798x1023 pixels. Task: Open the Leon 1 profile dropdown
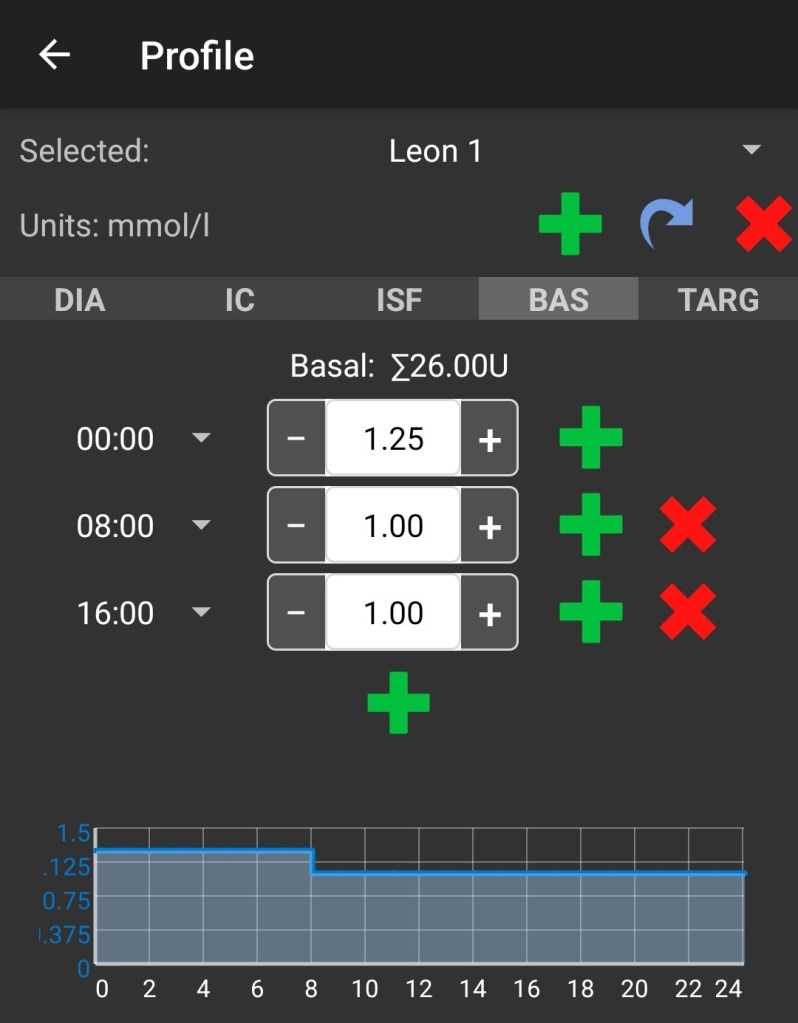750,151
